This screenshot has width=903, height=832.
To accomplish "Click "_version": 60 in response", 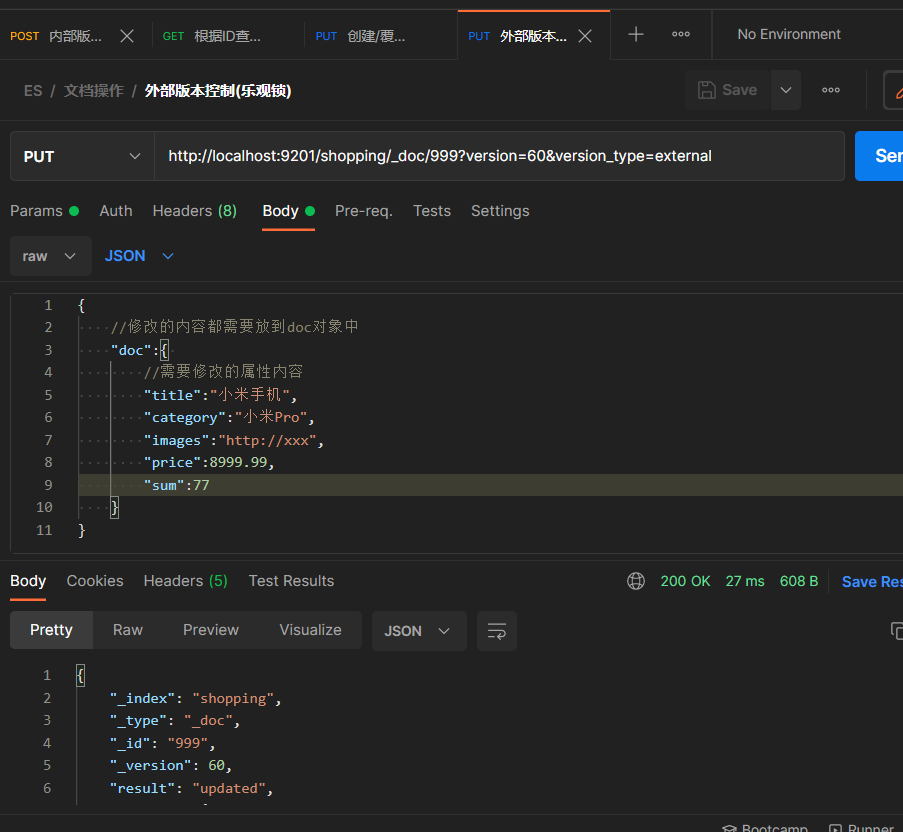I will tap(170, 765).
